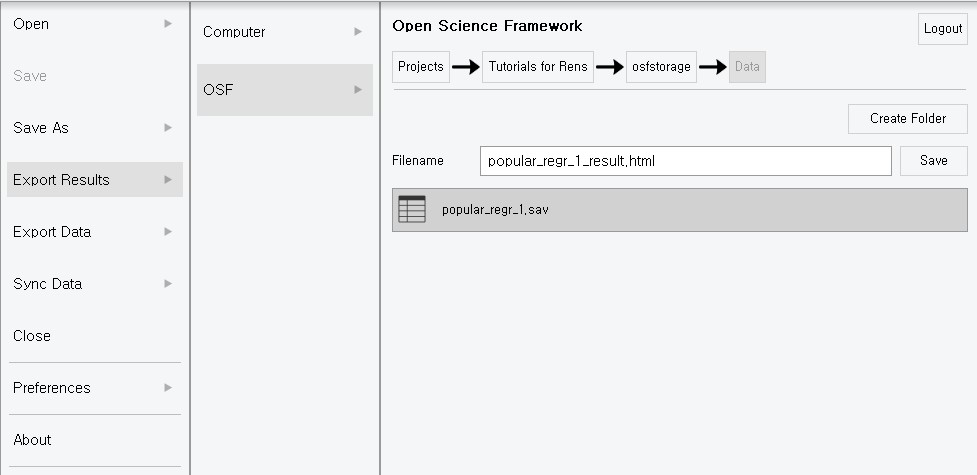Choose Computer as the location

(x=234, y=32)
